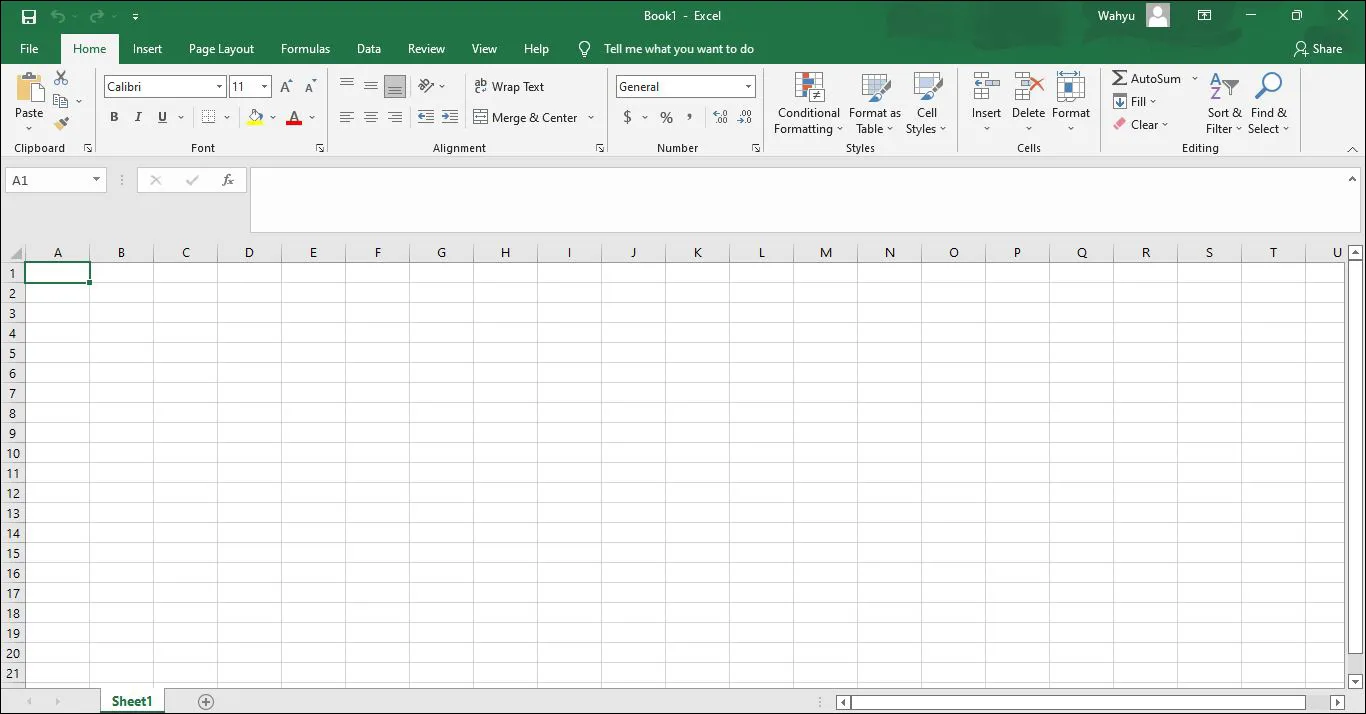Image resolution: width=1366 pixels, height=714 pixels.
Task: Select the Increase Decimal icon
Action: click(x=719, y=117)
